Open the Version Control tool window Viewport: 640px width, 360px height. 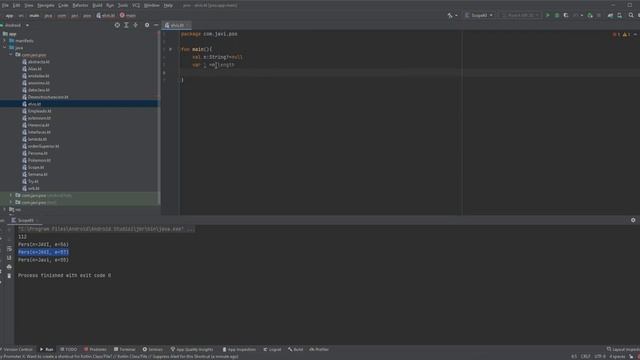pos(17,349)
